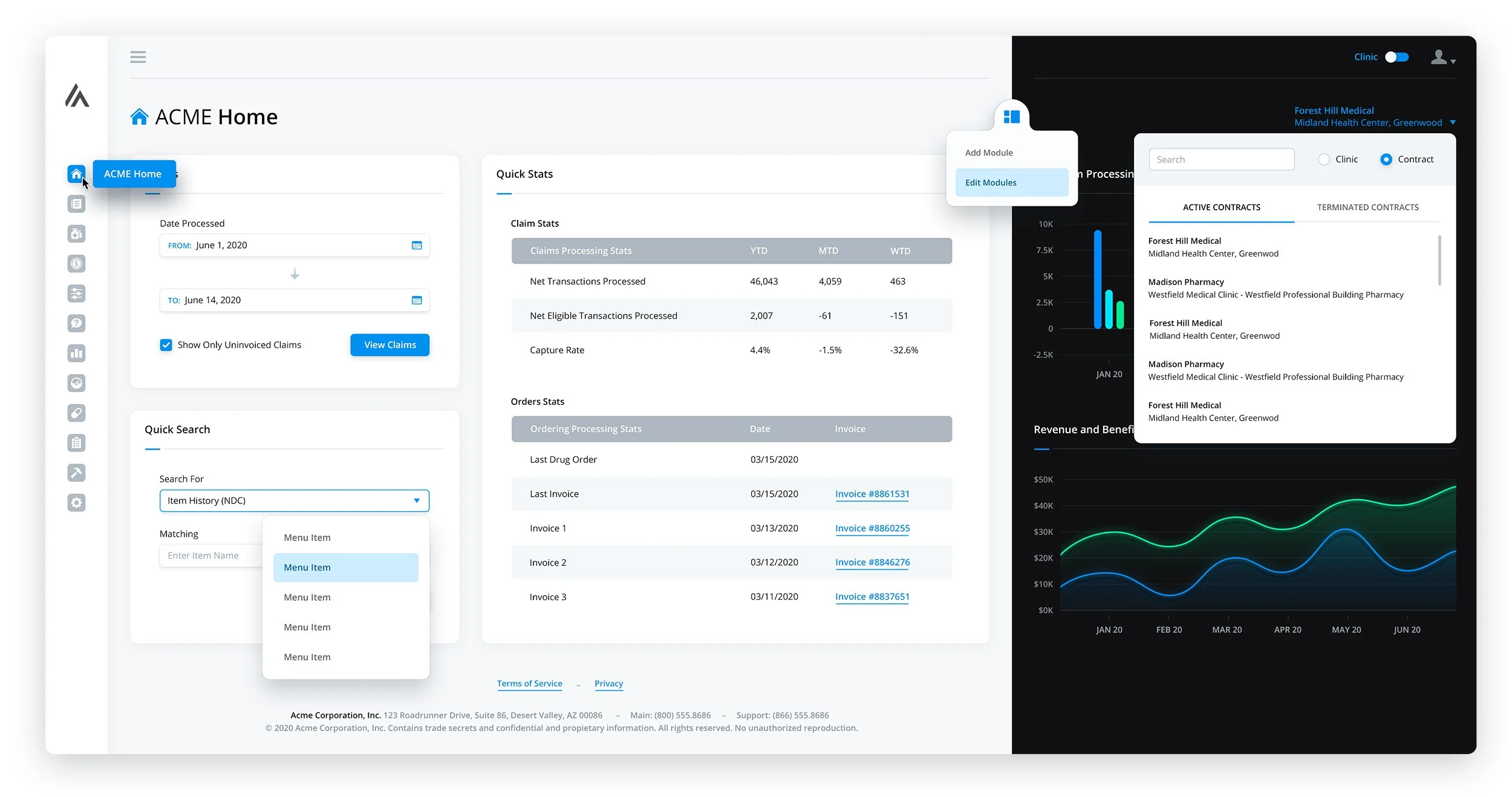Open the user account dropdown
The image size is (1512, 797).
pyautogui.click(x=1442, y=58)
